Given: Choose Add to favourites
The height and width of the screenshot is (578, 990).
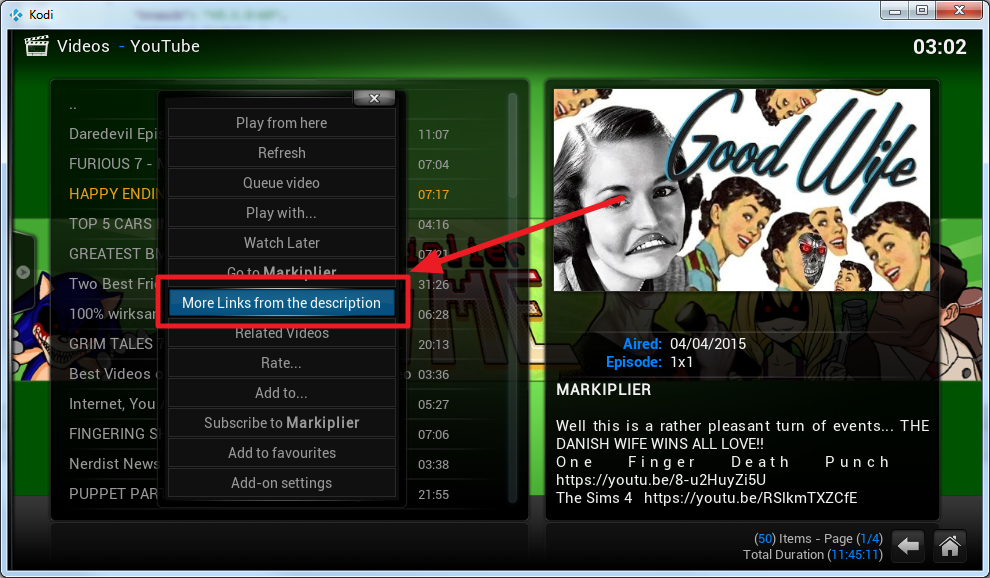Looking at the screenshot, I should (282, 453).
